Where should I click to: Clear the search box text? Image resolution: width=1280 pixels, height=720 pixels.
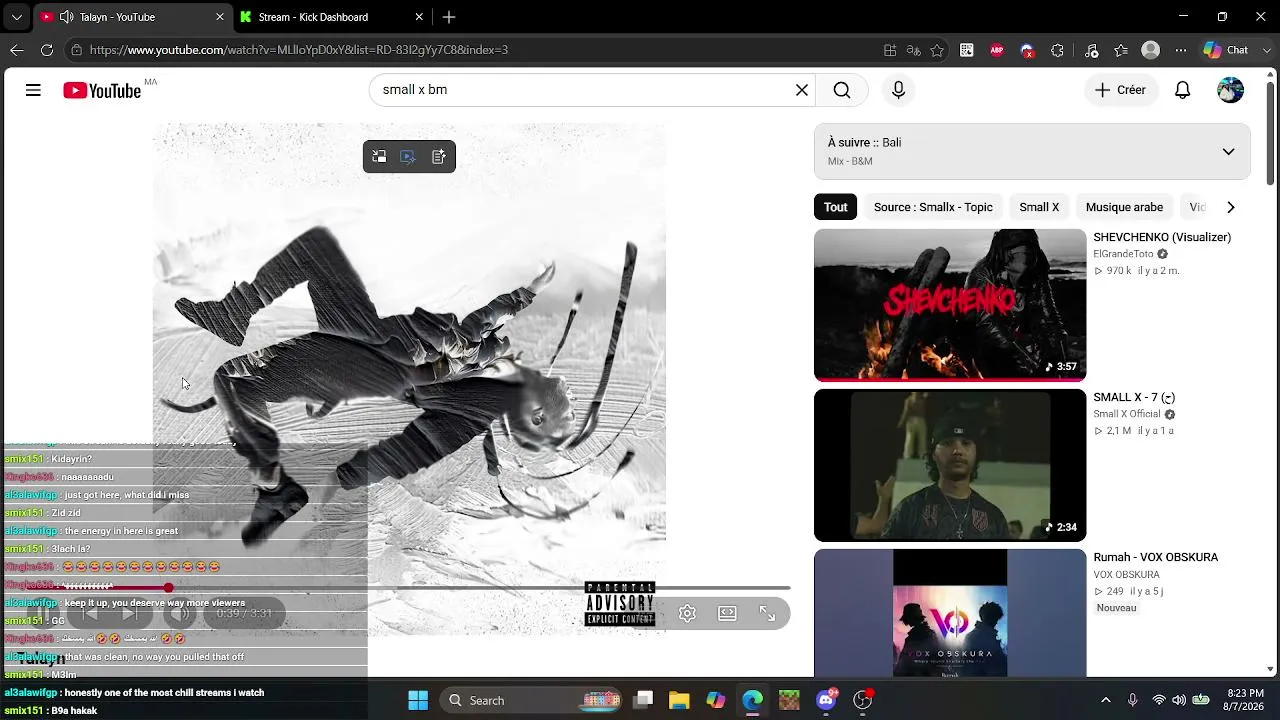[x=801, y=90]
